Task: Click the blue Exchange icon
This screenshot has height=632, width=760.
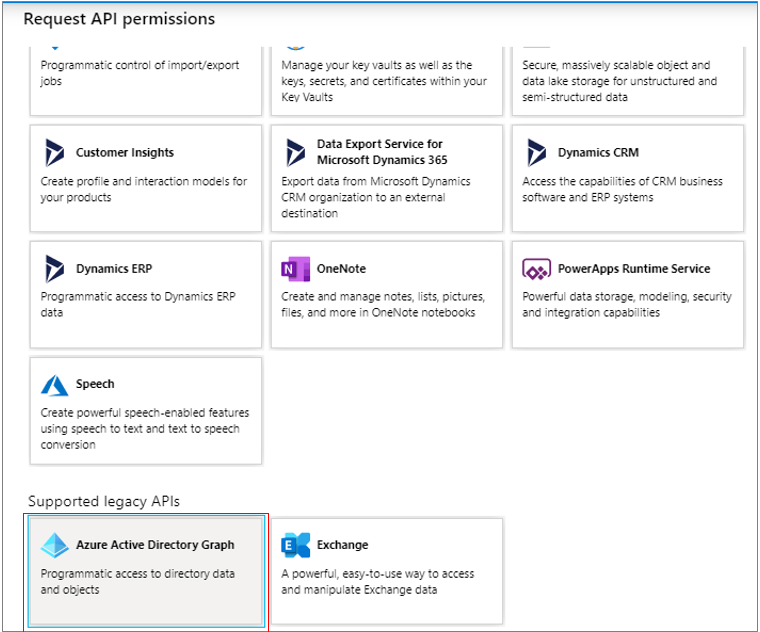Action: click(295, 545)
